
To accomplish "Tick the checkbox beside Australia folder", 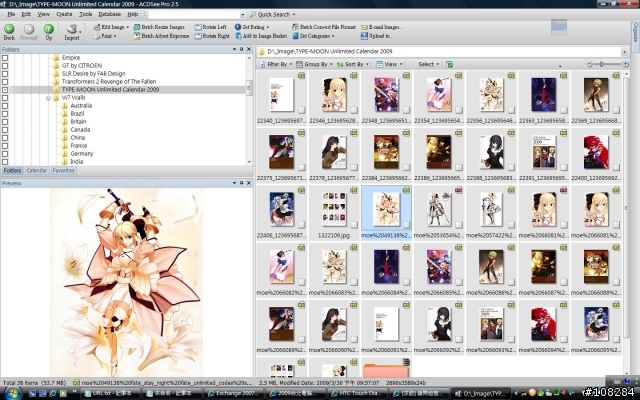I will coord(5,106).
